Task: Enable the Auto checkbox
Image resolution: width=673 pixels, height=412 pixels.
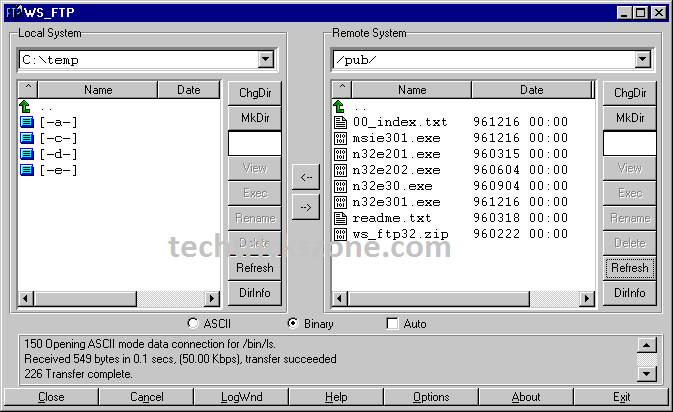Action: point(392,324)
